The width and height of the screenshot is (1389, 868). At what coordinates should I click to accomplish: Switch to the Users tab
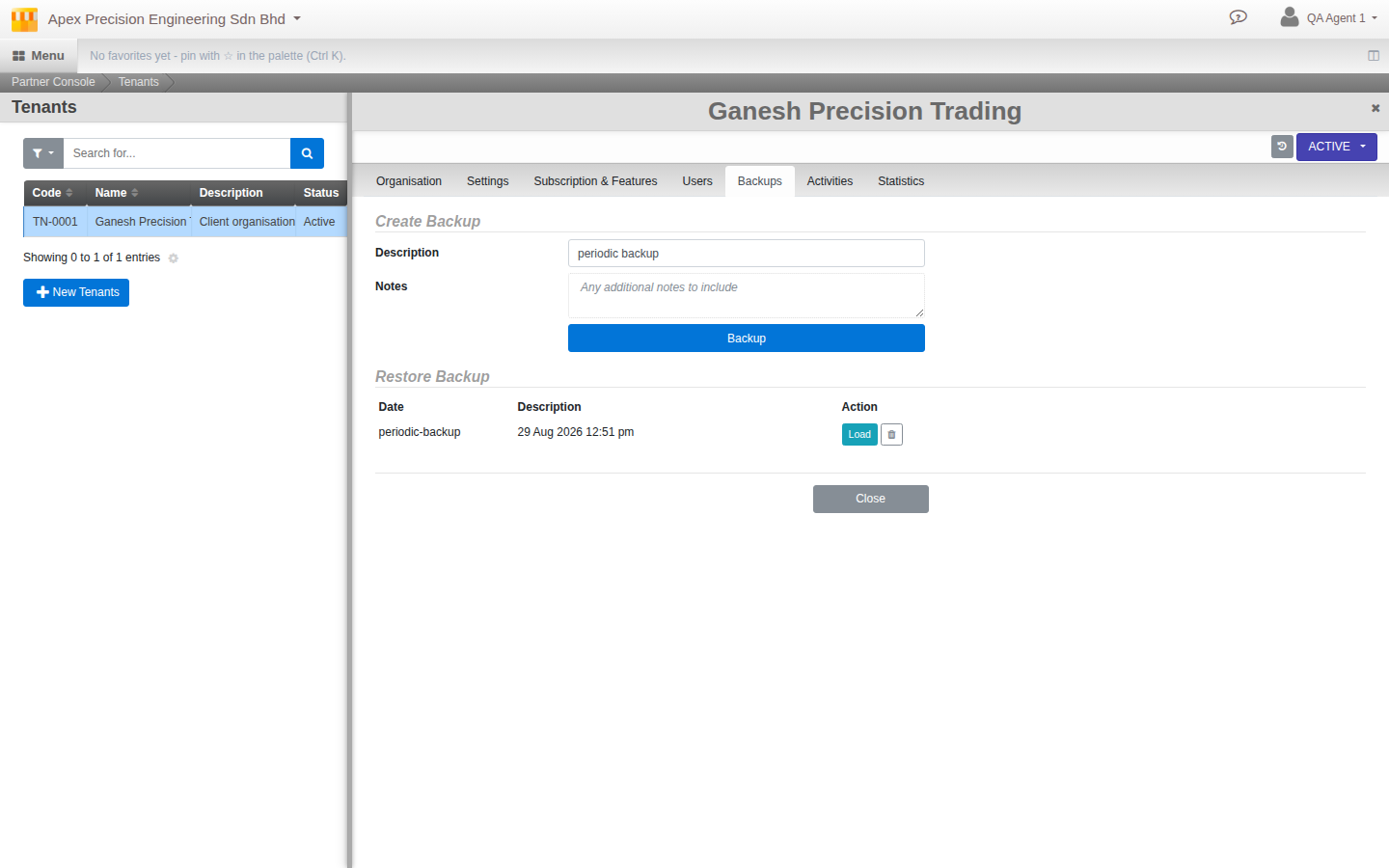click(697, 181)
